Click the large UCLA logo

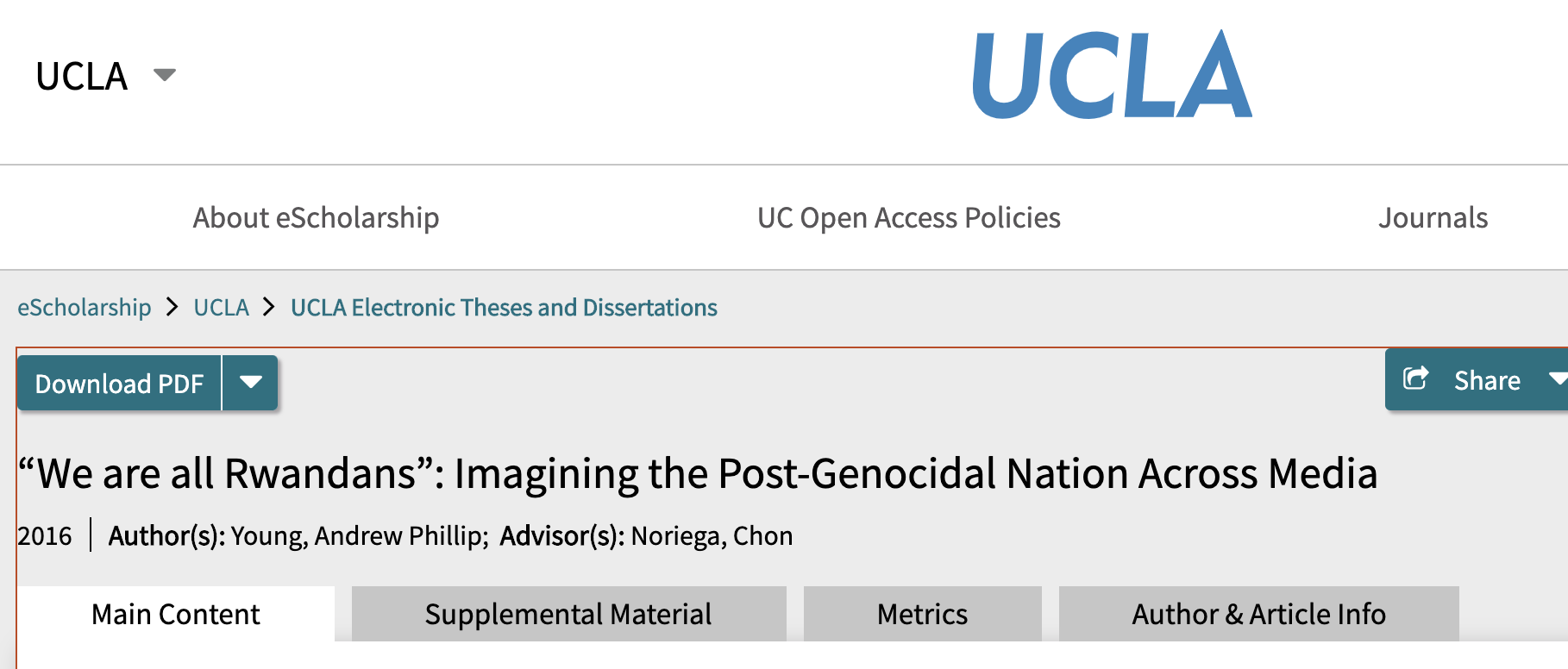pyautogui.click(x=1111, y=75)
